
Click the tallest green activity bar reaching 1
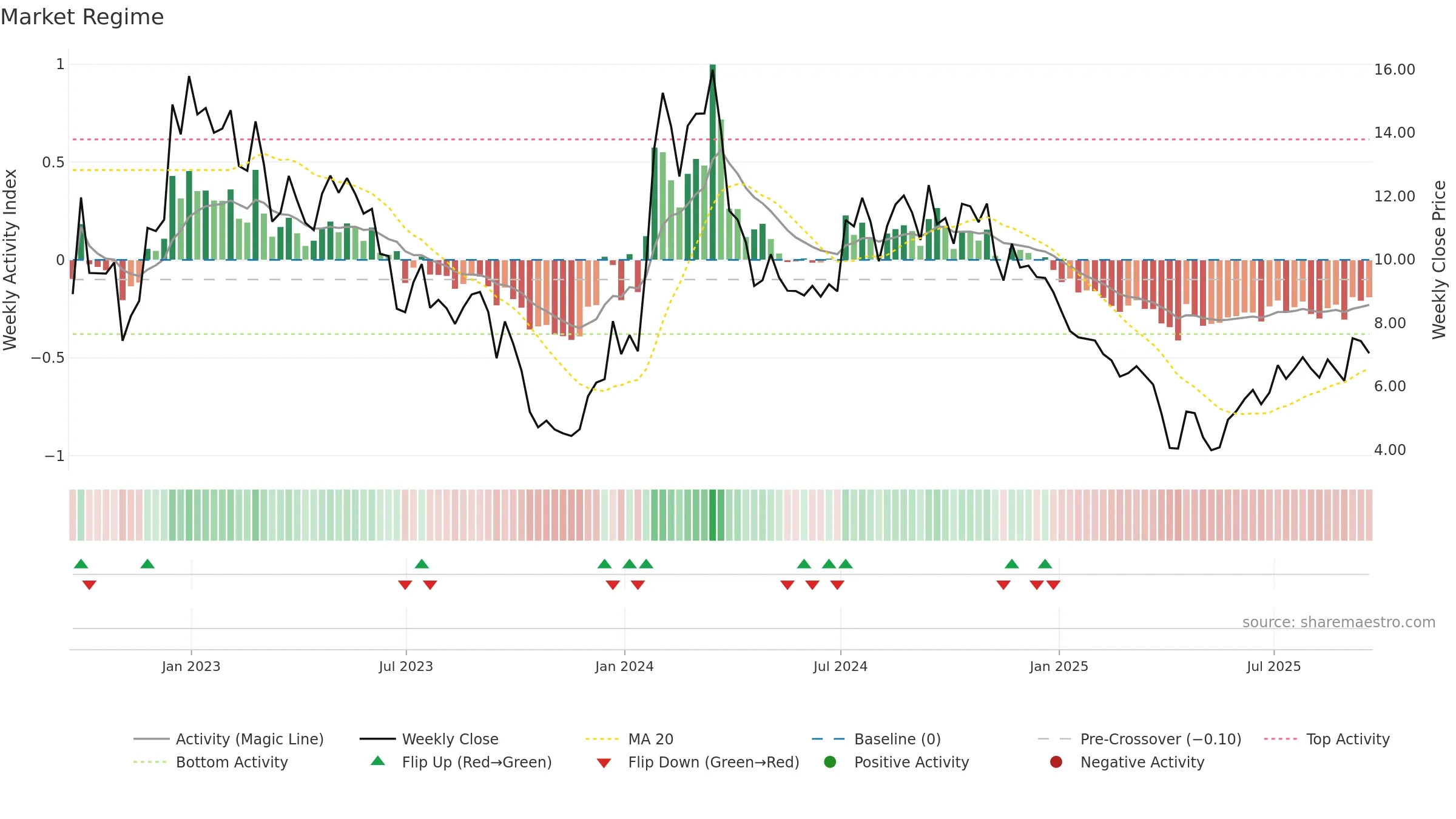(x=713, y=162)
